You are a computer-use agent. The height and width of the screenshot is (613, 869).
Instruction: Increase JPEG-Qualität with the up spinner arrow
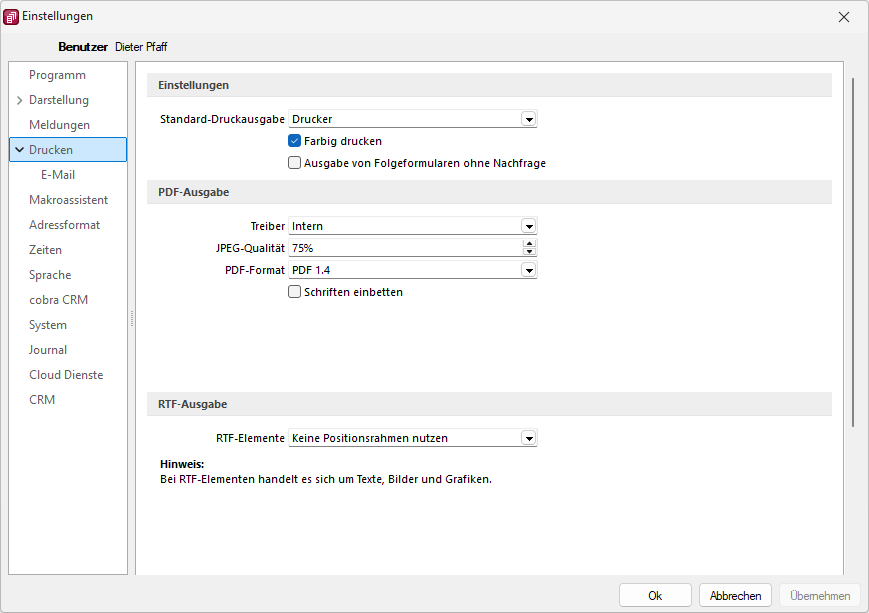(529, 243)
